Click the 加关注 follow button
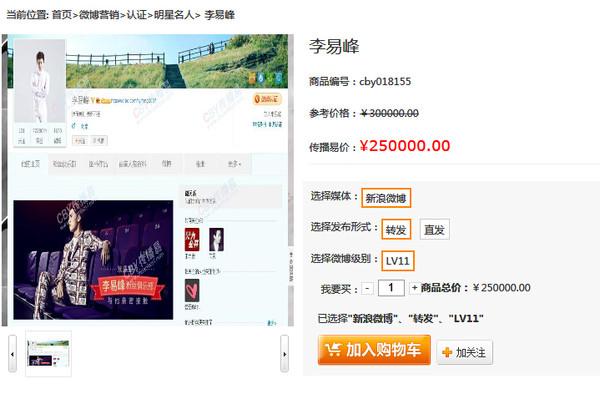This screenshot has width=600, height=394. (x=465, y=352)
